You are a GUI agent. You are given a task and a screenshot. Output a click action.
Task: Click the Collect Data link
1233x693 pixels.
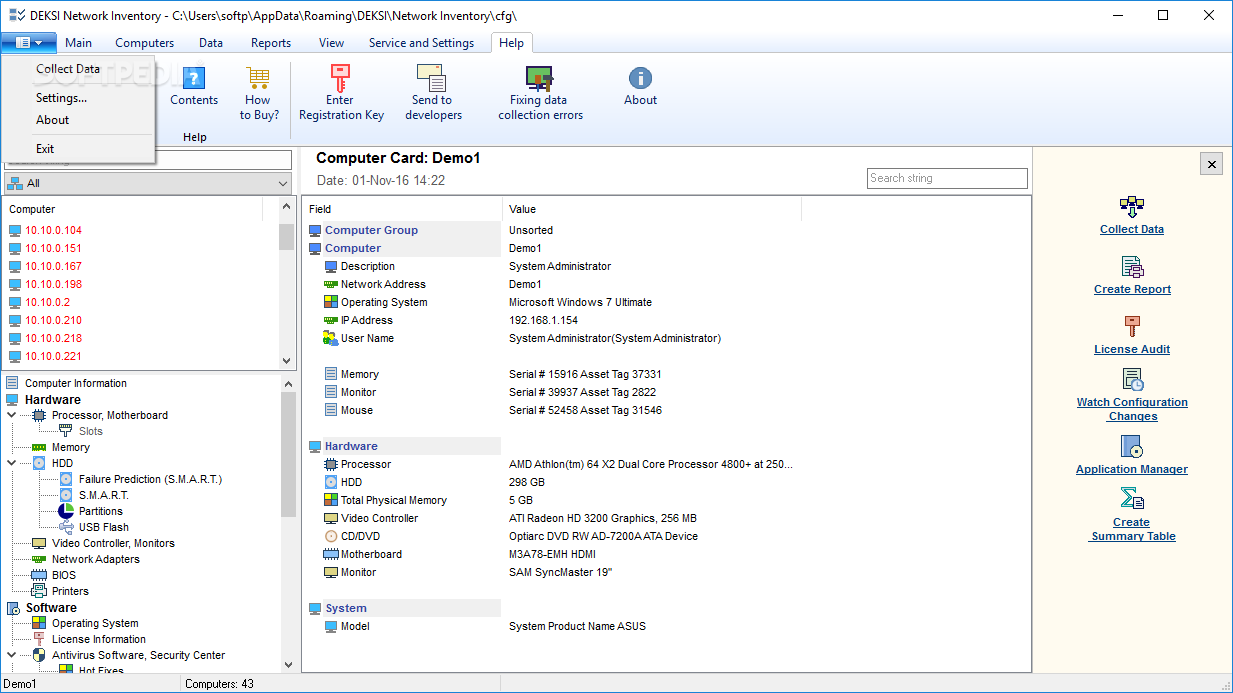pos(1132,229)
